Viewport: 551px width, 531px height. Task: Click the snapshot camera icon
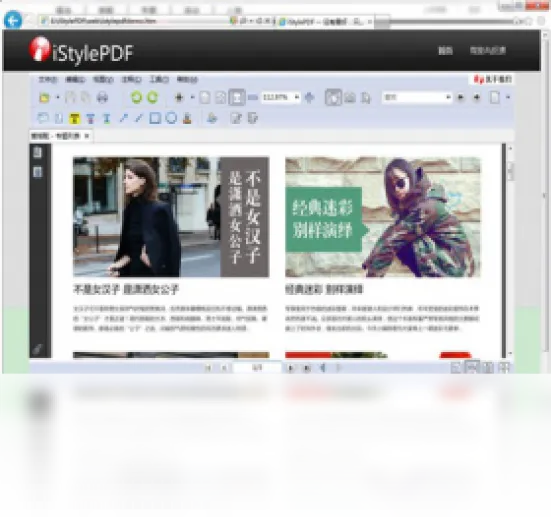click(350, 97)
